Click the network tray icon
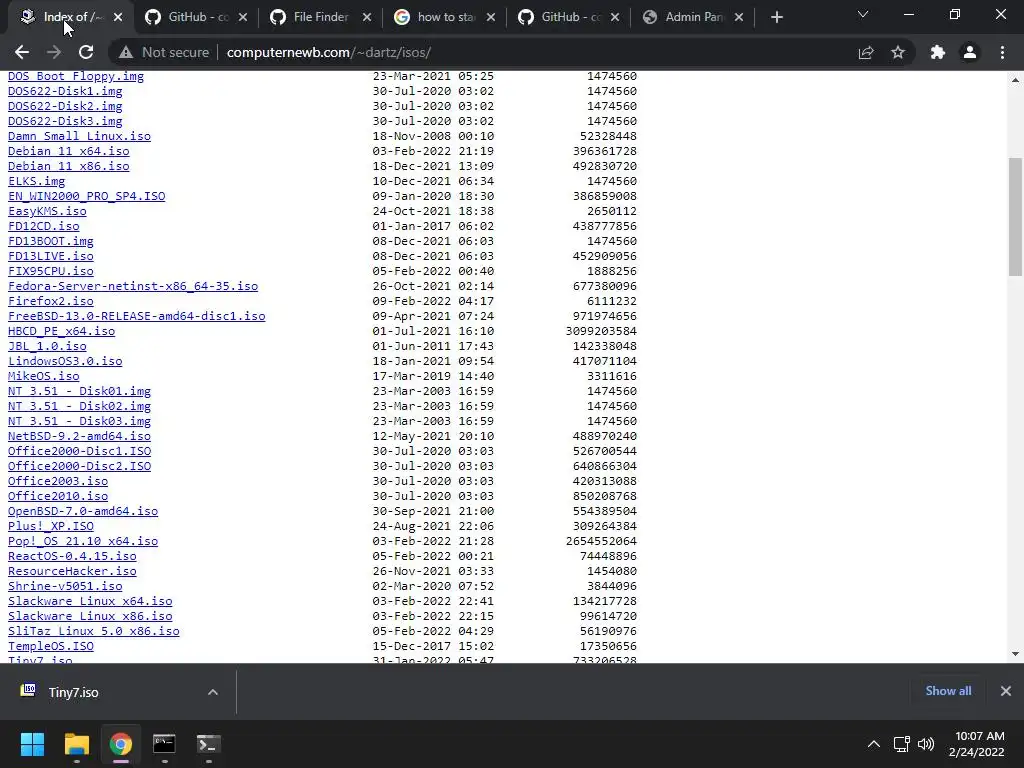This screenshot has width=1024, height=768. 902,744
